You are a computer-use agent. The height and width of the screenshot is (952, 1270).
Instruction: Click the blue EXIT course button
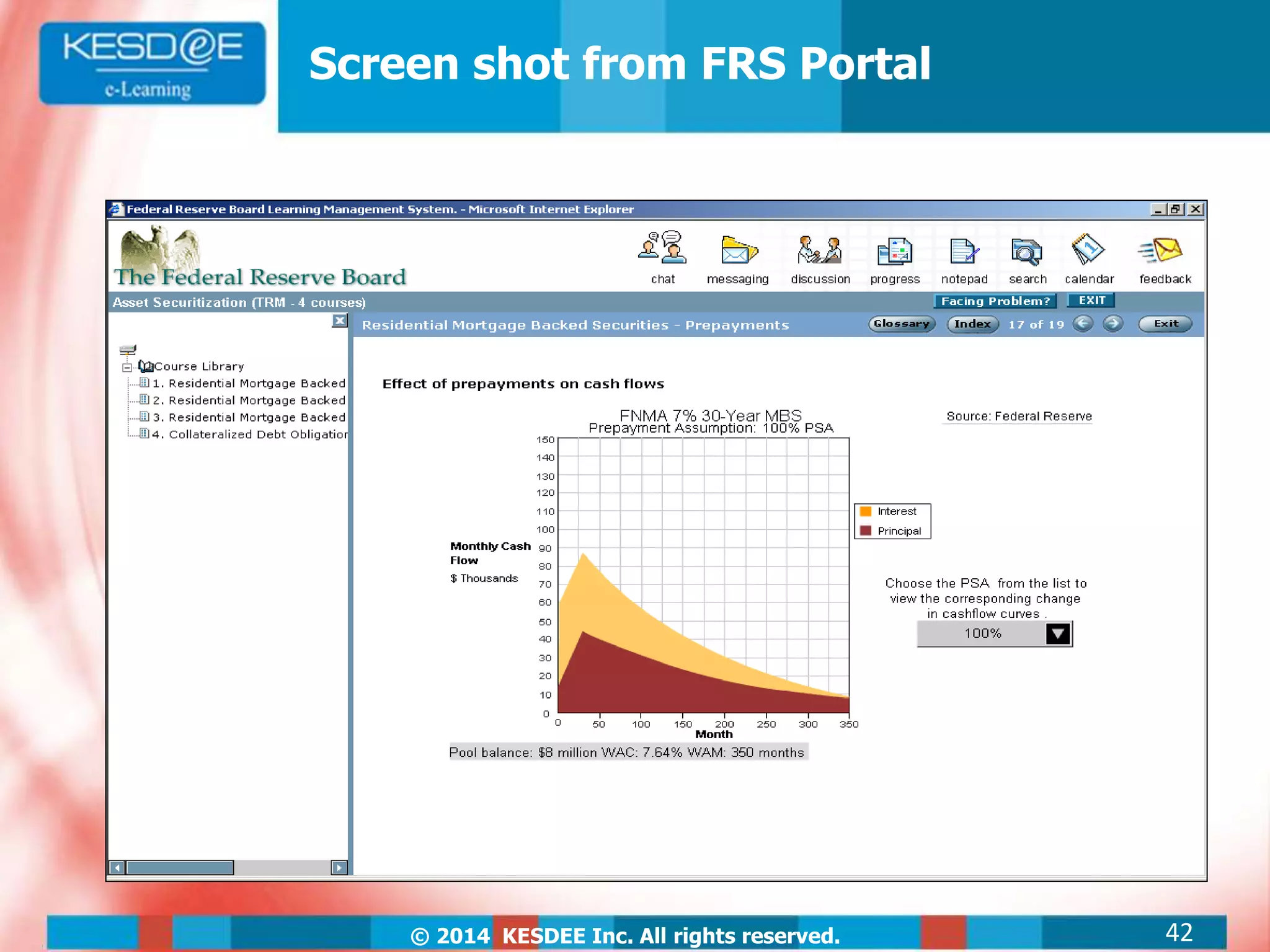(x=1091, y=300)
